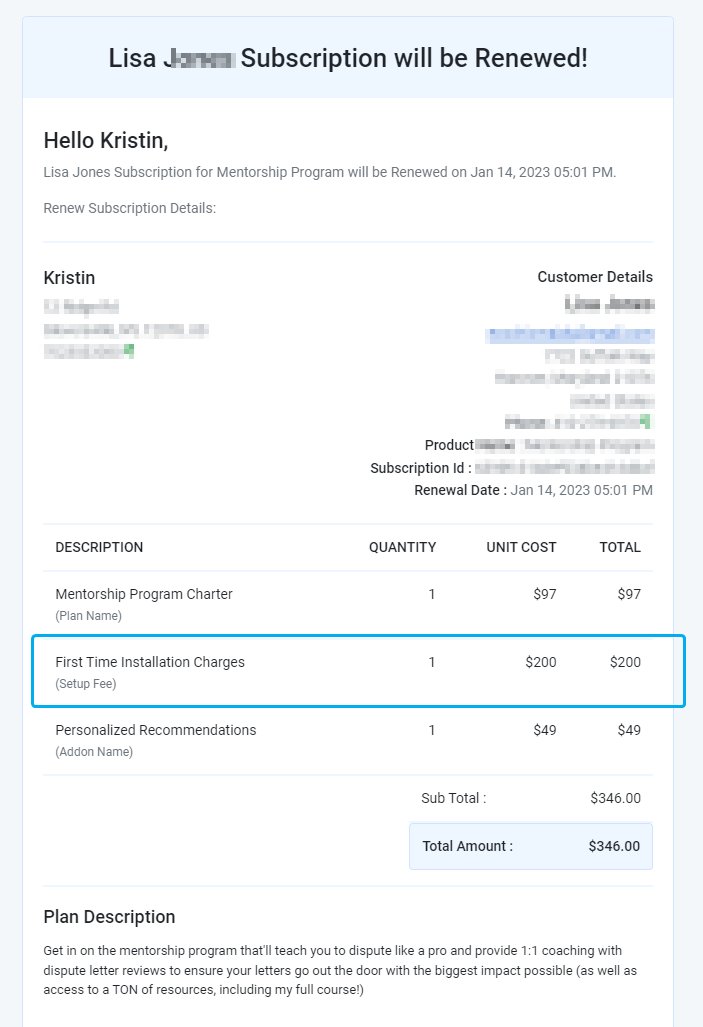Click the blurred Subscription Id value
Image resolution: width=703 pixels, height=1027 pixels.
[x=564, y=468]
